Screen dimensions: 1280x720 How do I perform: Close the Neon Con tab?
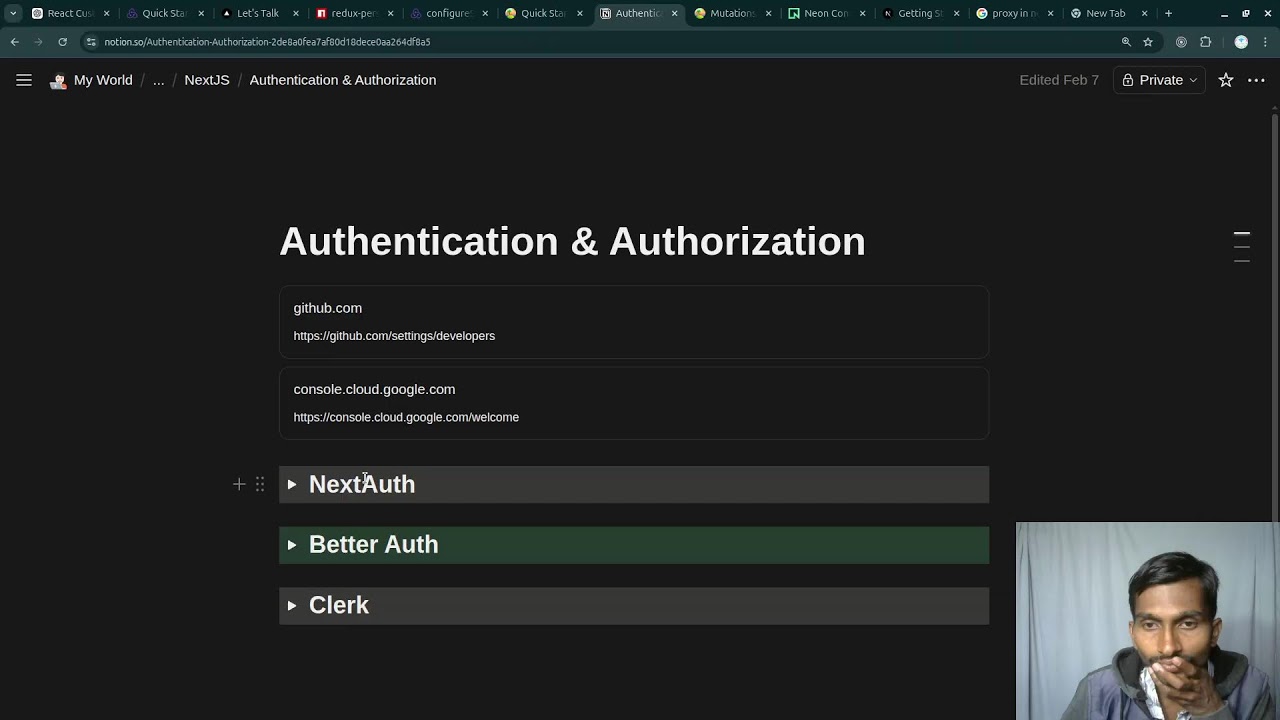(862, 13)
